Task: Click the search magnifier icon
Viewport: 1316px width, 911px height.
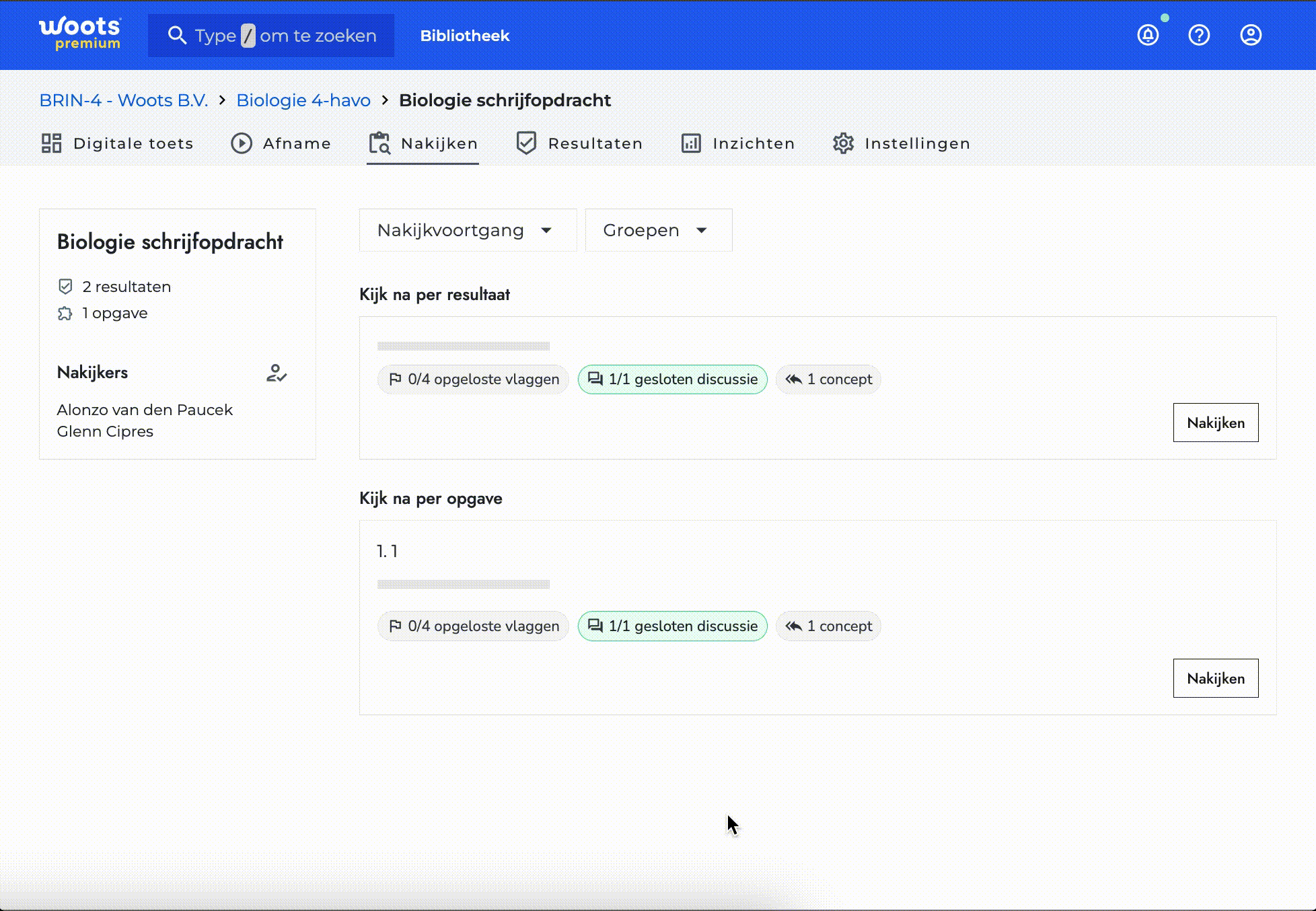Action: (x=177, y=36)
